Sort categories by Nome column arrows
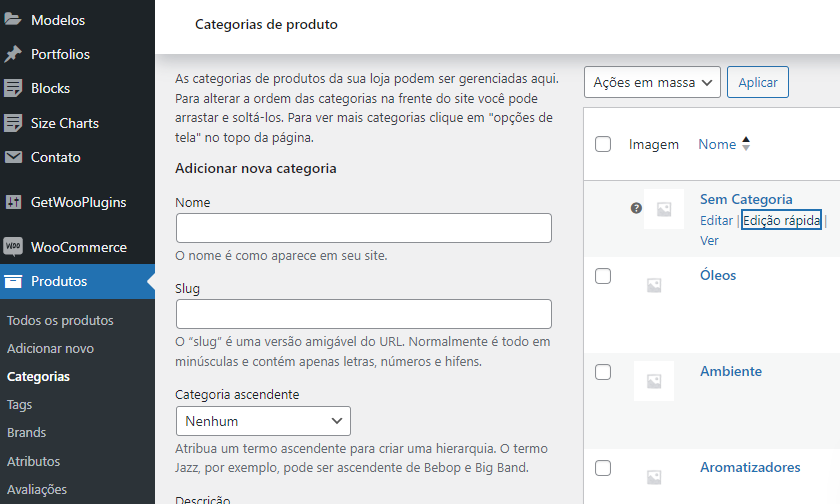 [745, 144]
